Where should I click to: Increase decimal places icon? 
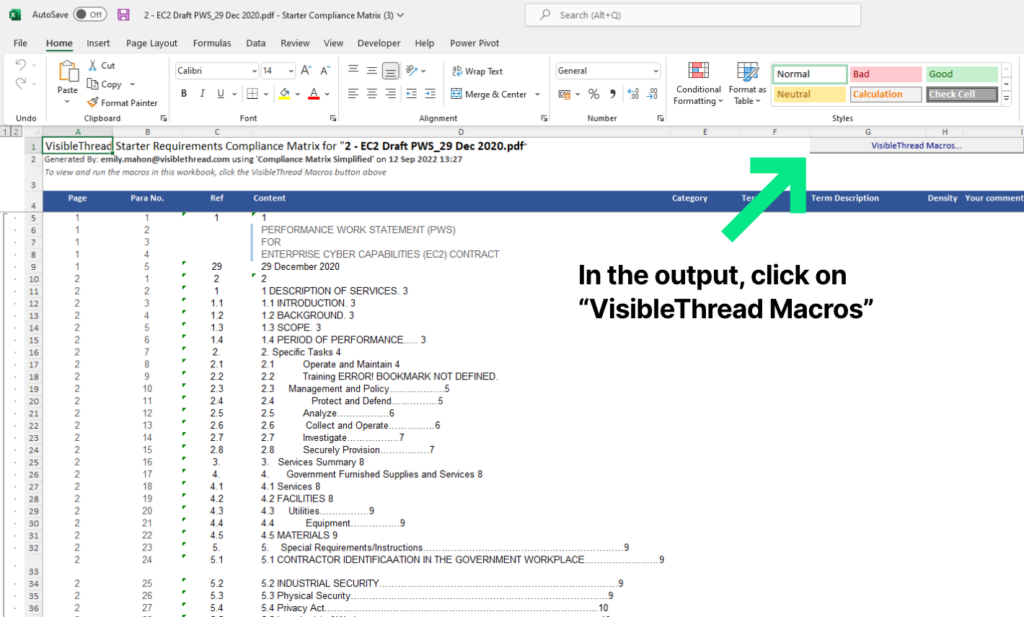[x=633, y=94]
